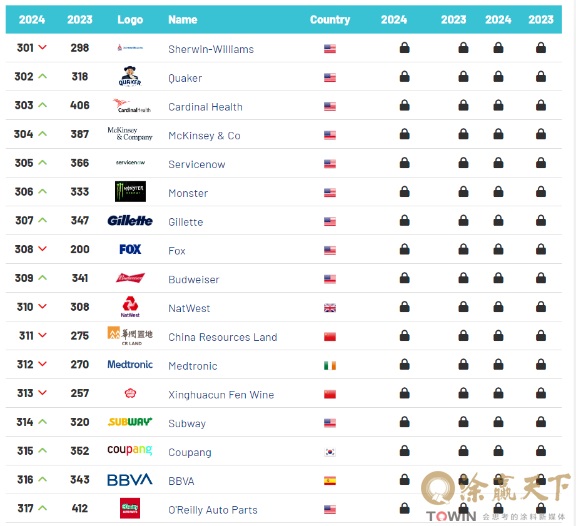Click the lock icon in Sherwin-Williams' first 2024 column
The height and width of the screenshot is (526, 576).
point(404,48)
